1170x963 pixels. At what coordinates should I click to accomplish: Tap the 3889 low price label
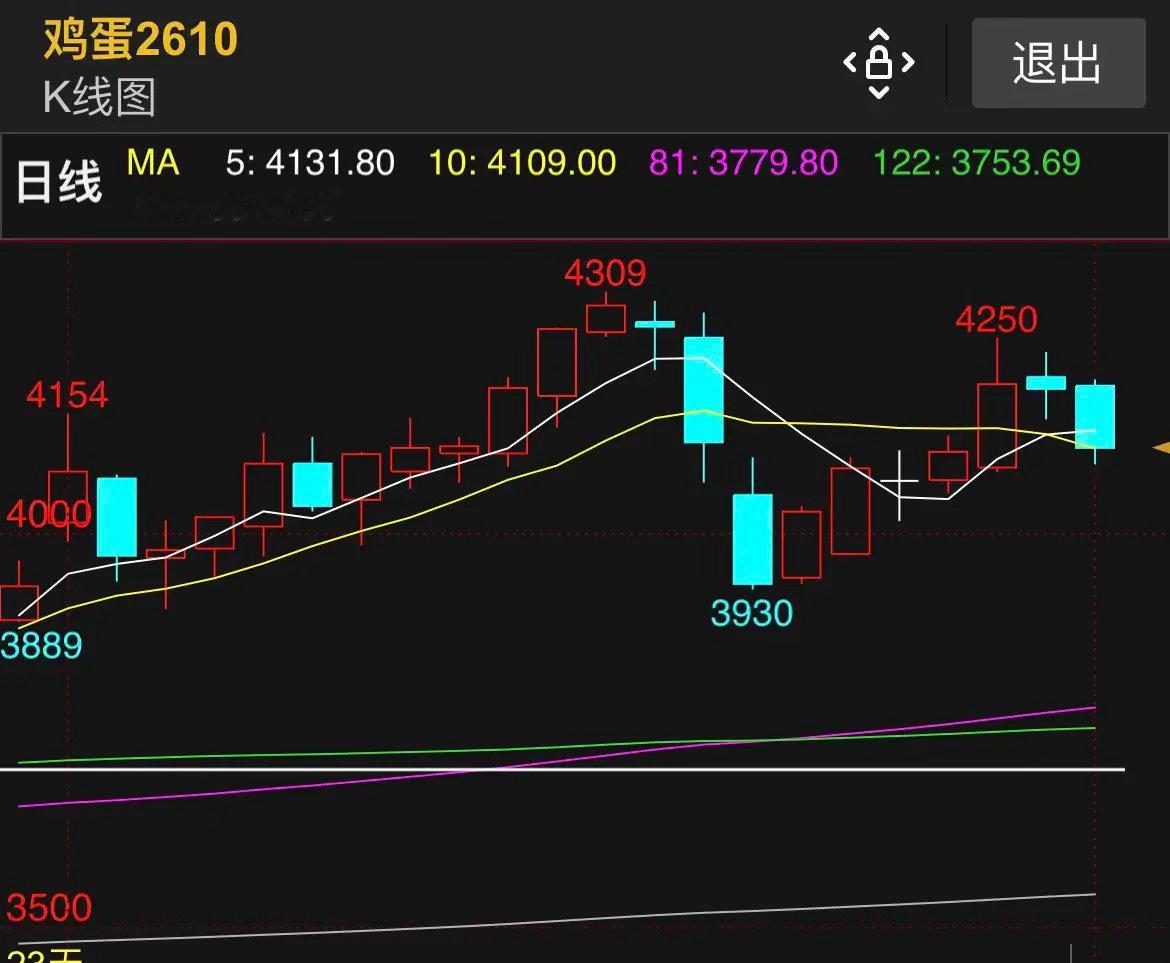point(41,645)
